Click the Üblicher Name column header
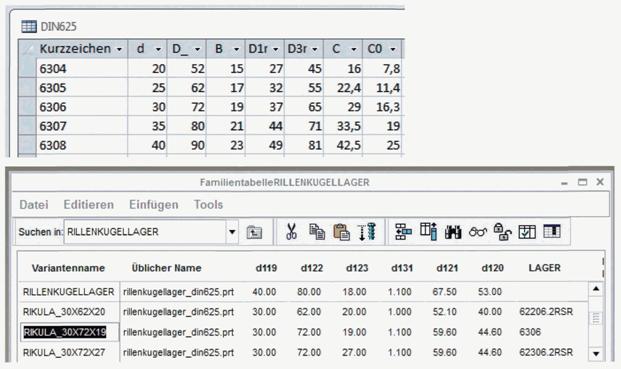Screen dimensions: 621x369 coord(166,268)
